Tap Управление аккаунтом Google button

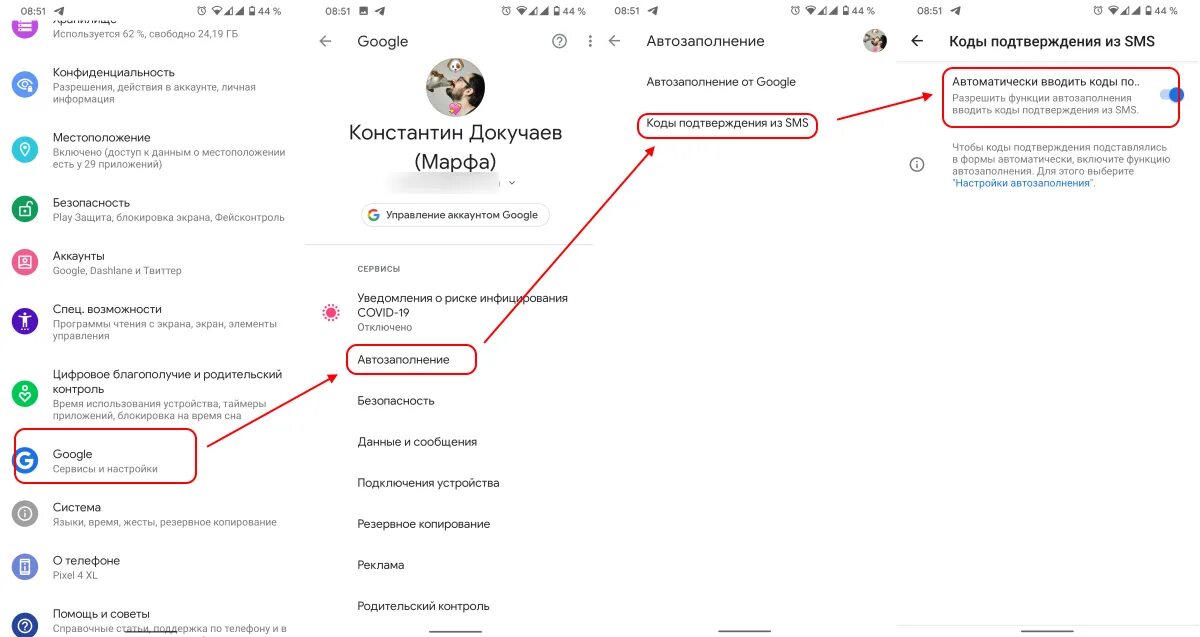point(455,215)
